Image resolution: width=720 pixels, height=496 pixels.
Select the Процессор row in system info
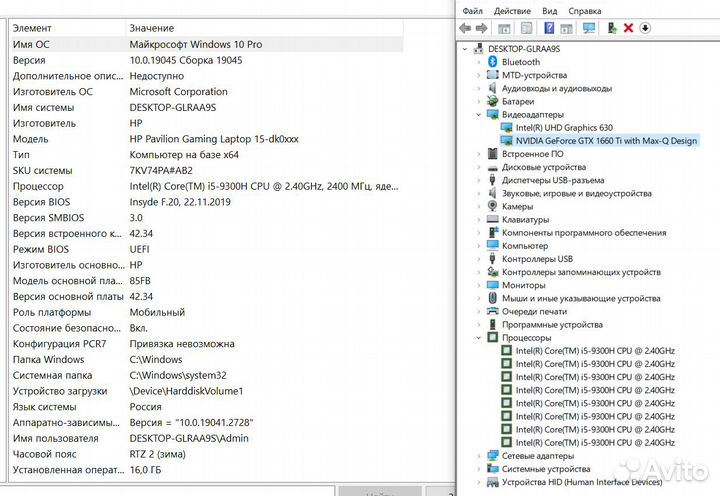tap(39, 186)
